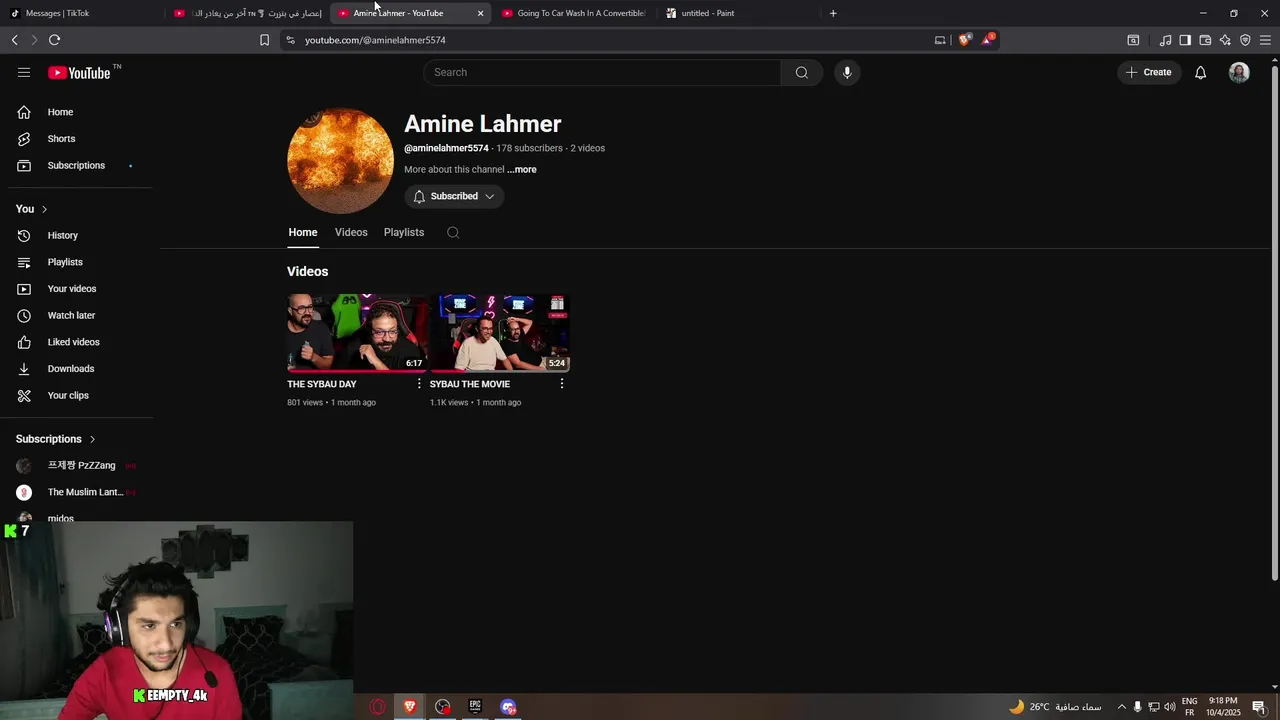Open Create button menu
Screen dimensions: 1280x720
(1148, 72)
